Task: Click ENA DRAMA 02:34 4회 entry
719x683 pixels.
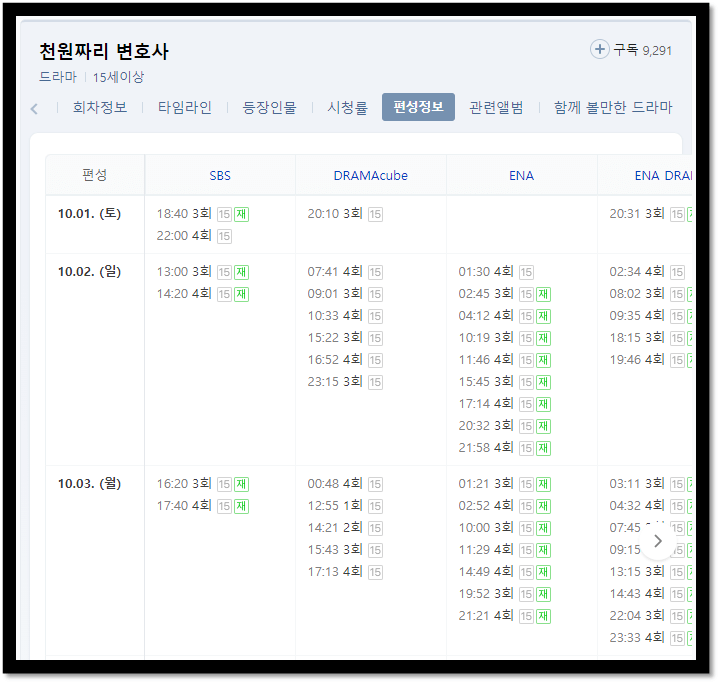Action: click(x=647, y=272)
